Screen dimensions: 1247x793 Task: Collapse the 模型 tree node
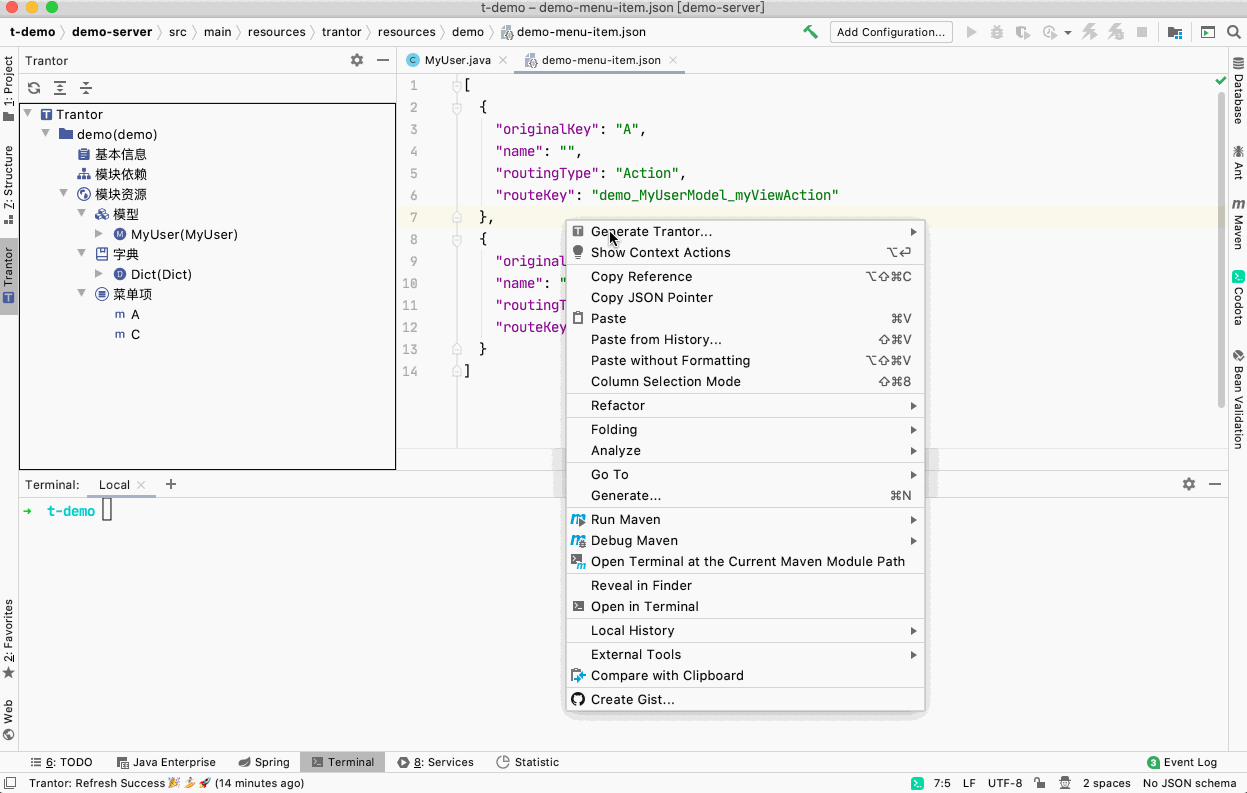coord(82,214)
